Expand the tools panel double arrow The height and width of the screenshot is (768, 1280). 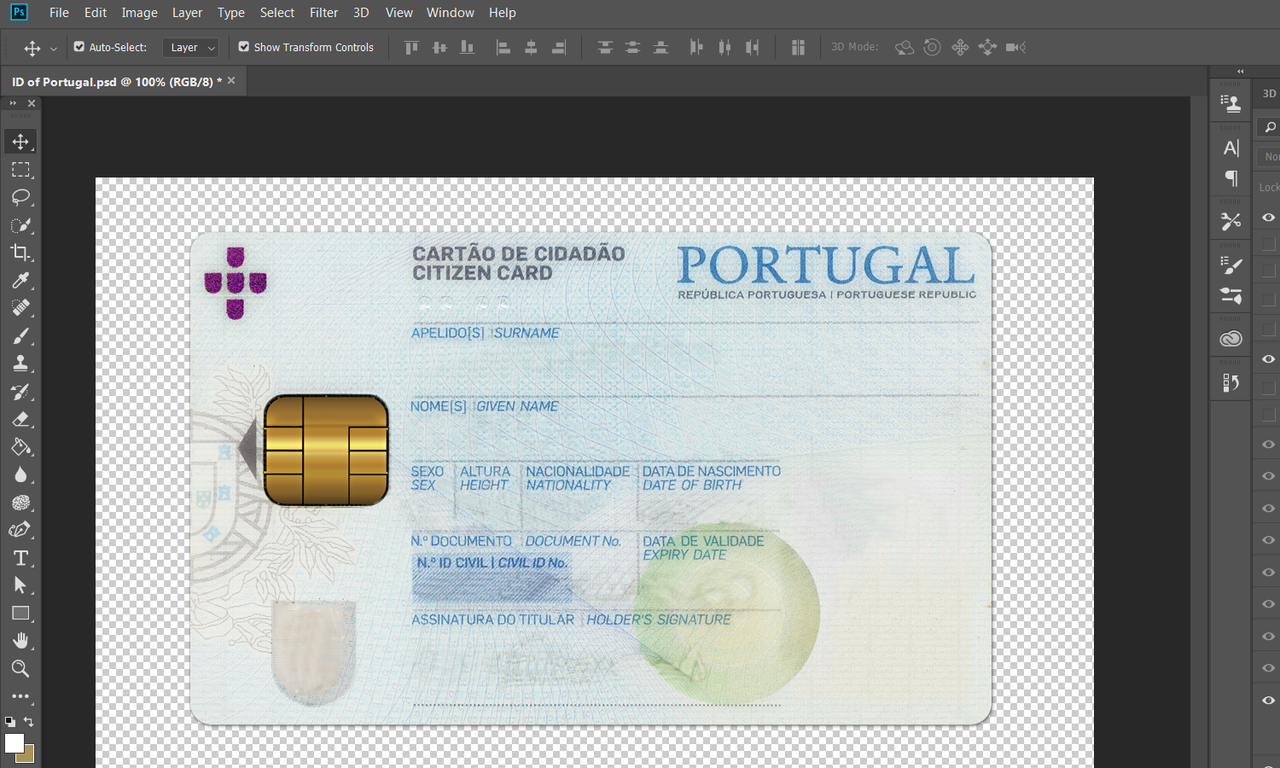tap(13, 103)
